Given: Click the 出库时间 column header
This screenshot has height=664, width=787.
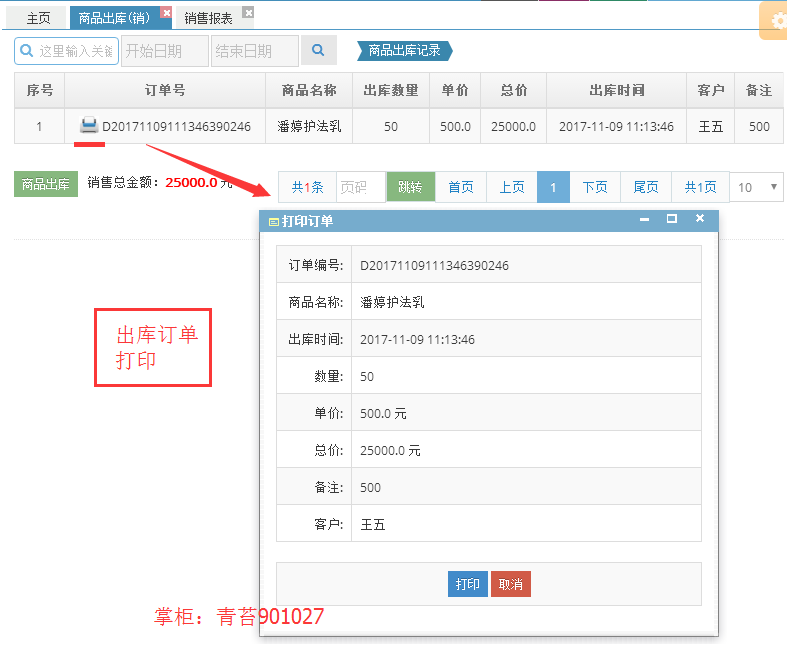Looking at the screenshot, I should point(616,90).
